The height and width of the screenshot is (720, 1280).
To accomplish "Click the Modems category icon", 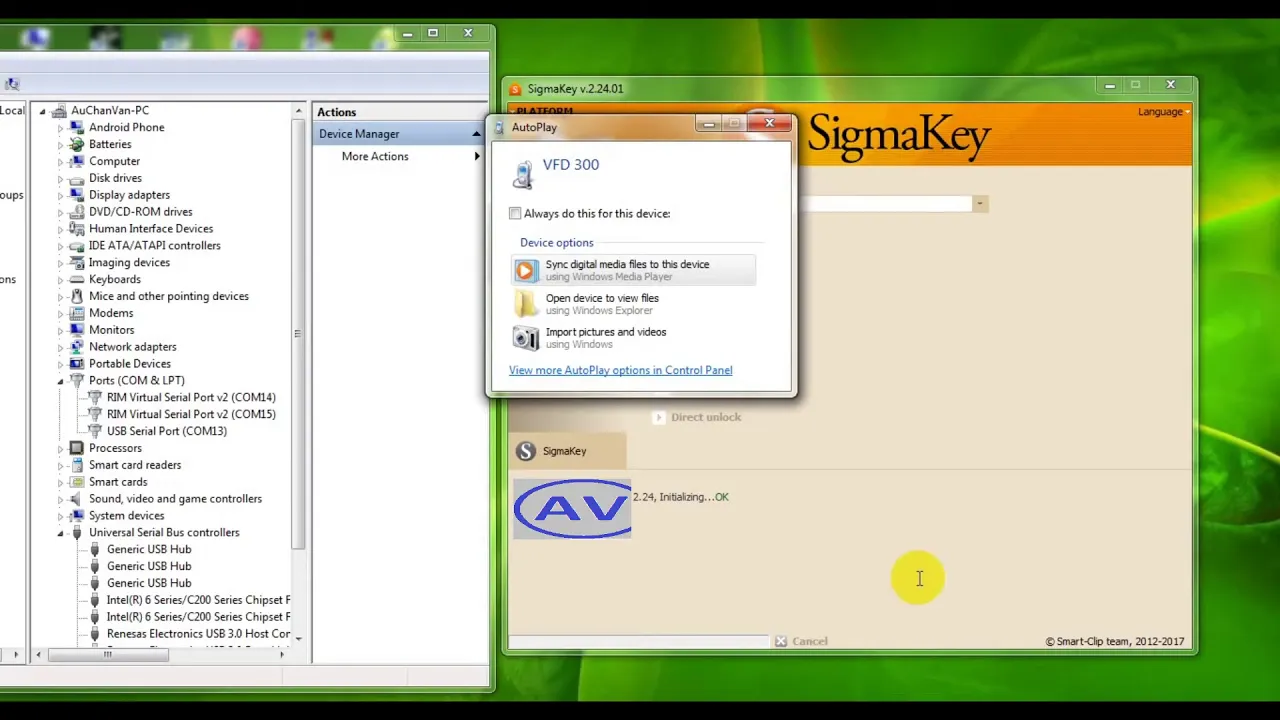I will coord(77,313).
